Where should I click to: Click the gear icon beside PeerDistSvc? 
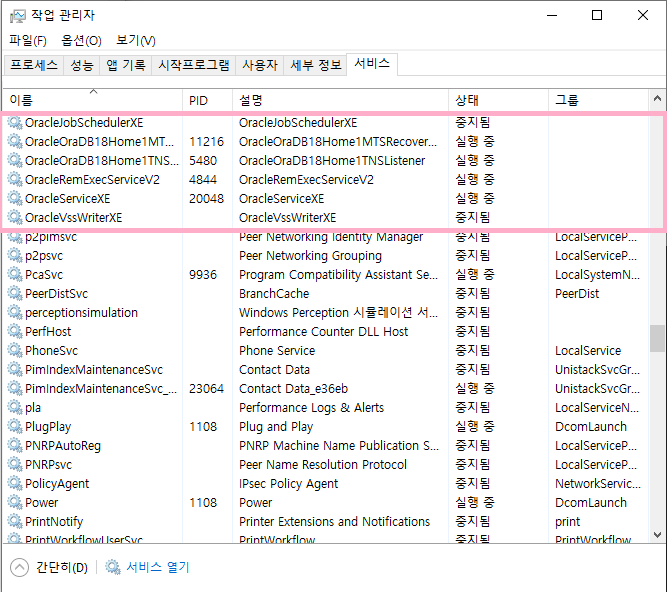(x=15, y=293)
